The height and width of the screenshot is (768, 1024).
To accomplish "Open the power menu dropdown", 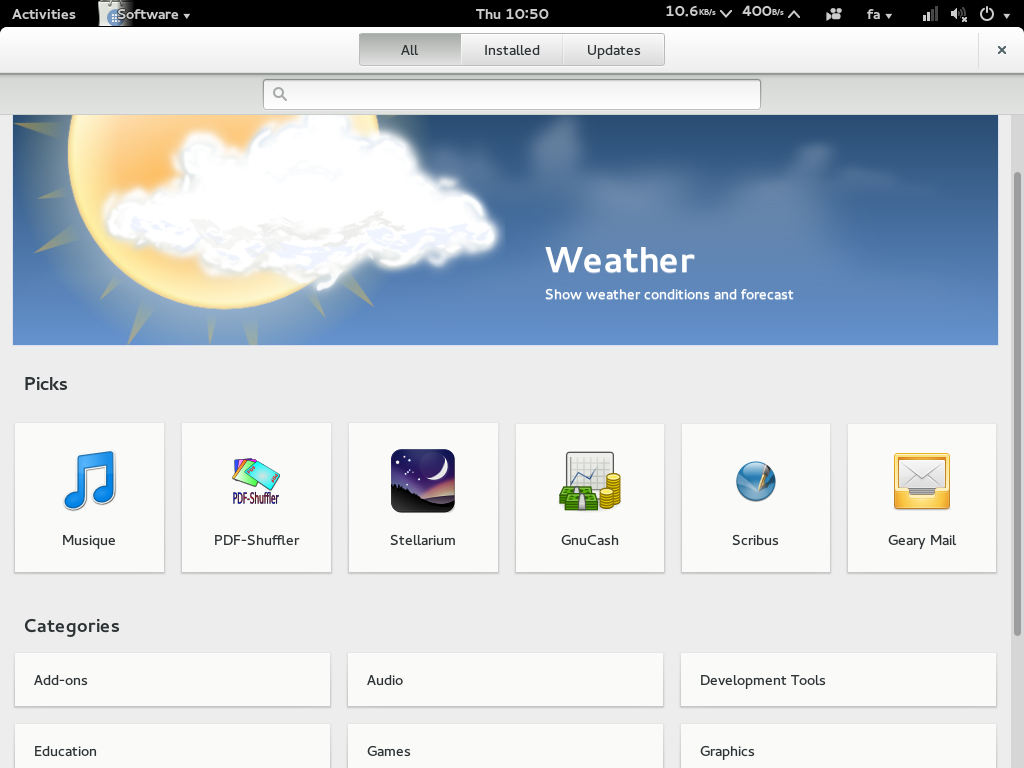I will click(992, 14).
